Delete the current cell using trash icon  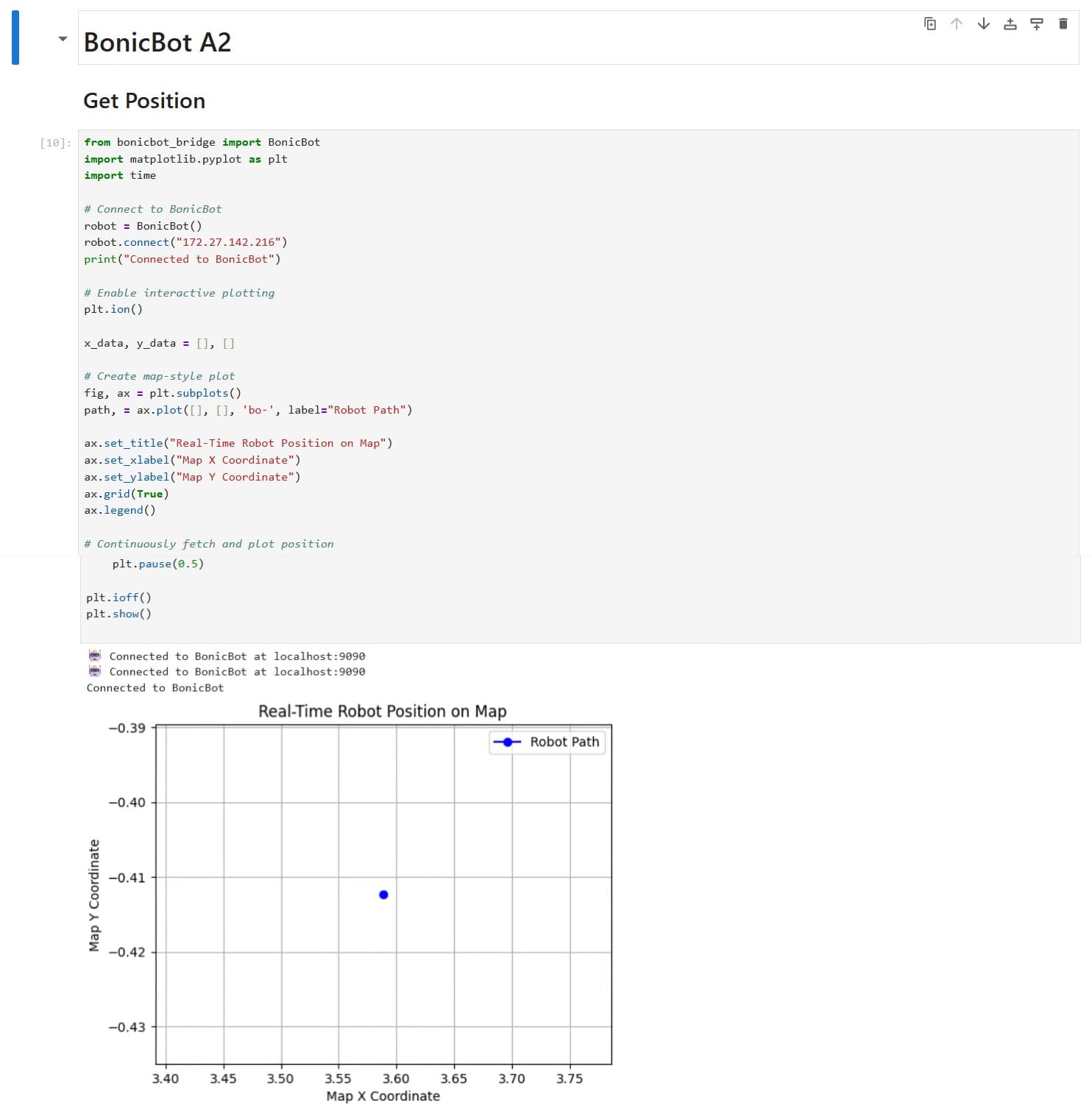click(x=1063, y=24)
